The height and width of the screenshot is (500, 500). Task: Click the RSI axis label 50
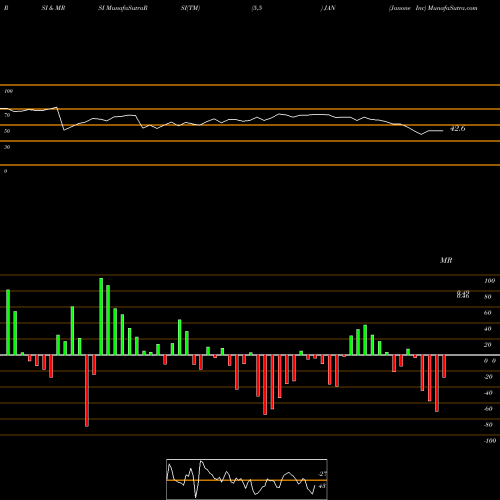[x=7, y=131]
